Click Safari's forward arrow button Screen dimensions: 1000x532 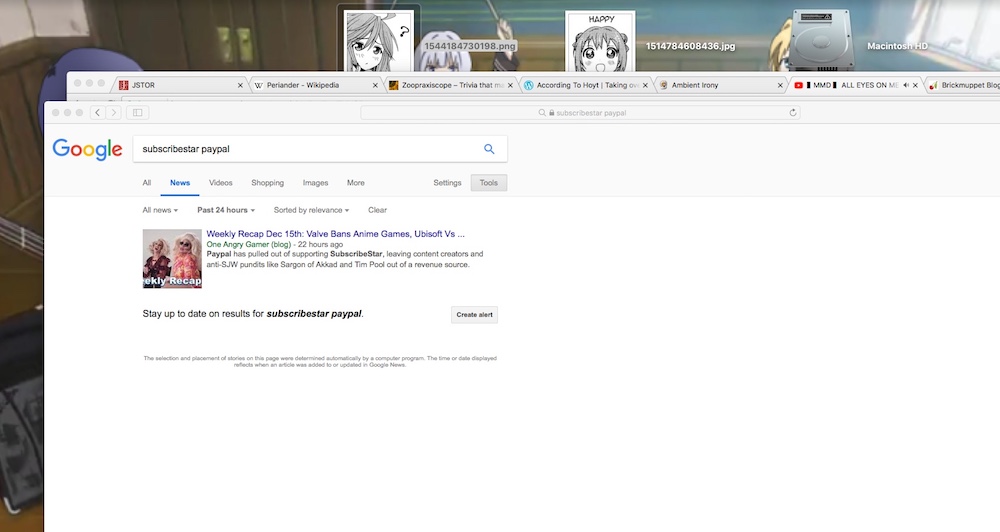point(114,113)
